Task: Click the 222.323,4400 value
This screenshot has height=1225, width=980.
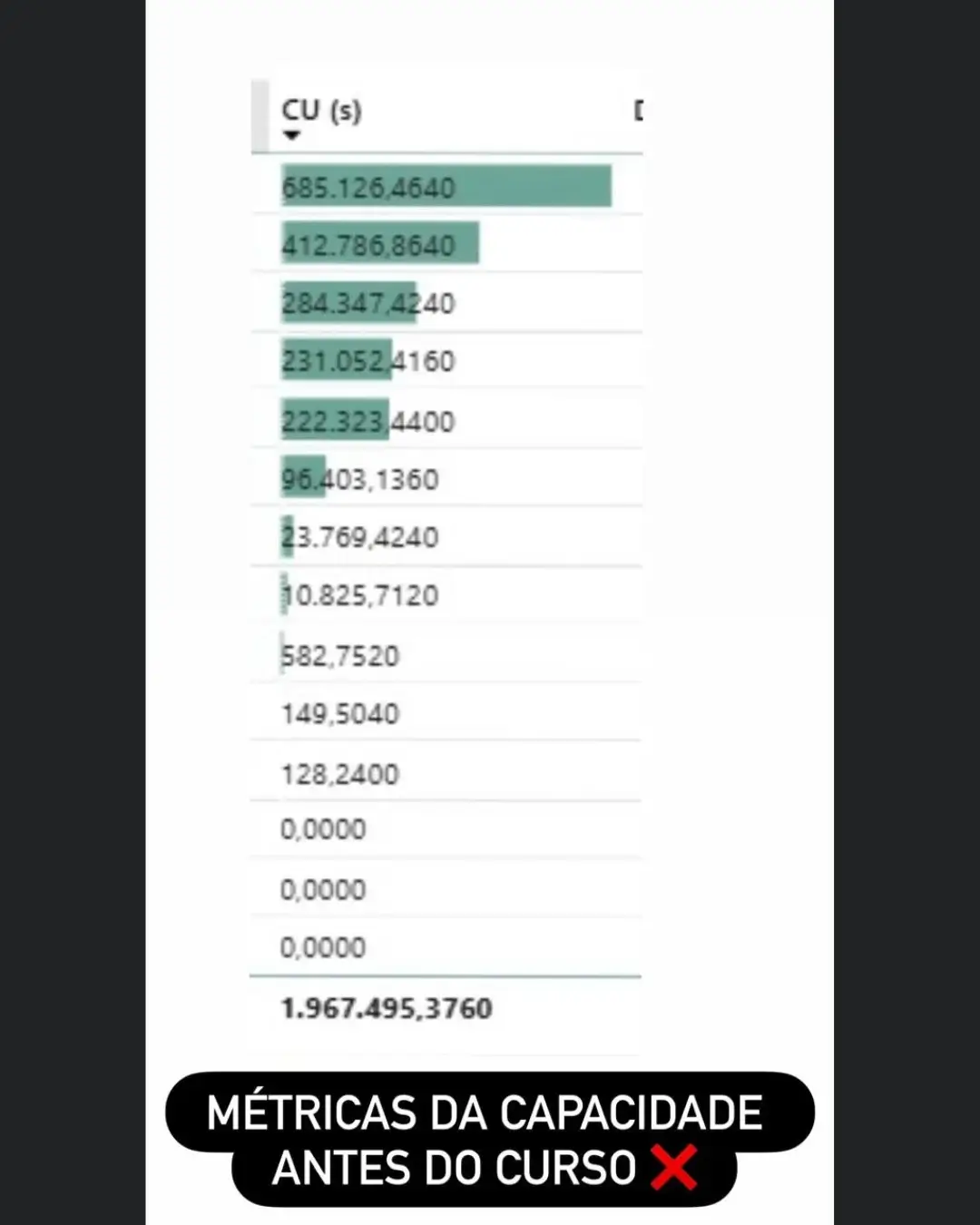Action: pos(367,421)
